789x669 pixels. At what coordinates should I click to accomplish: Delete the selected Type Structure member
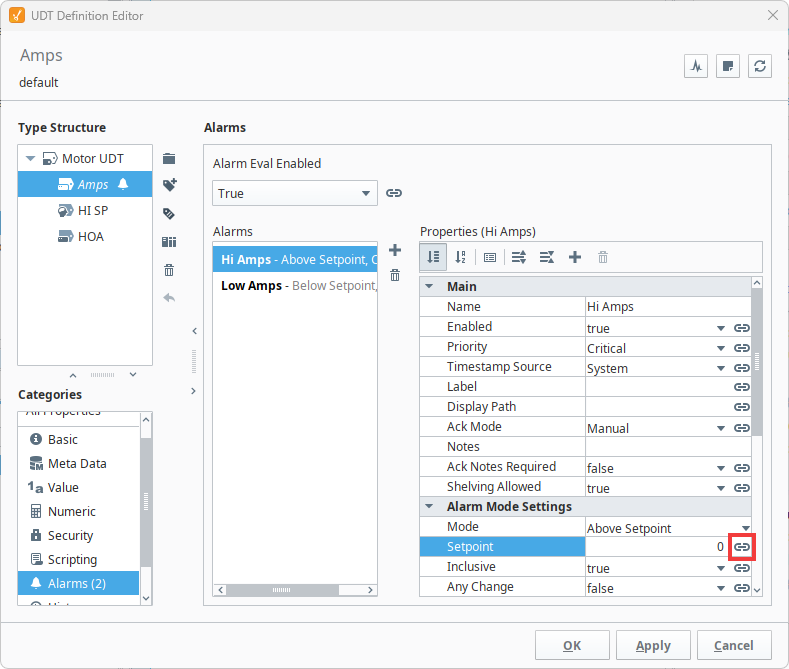tap(169, 270)
